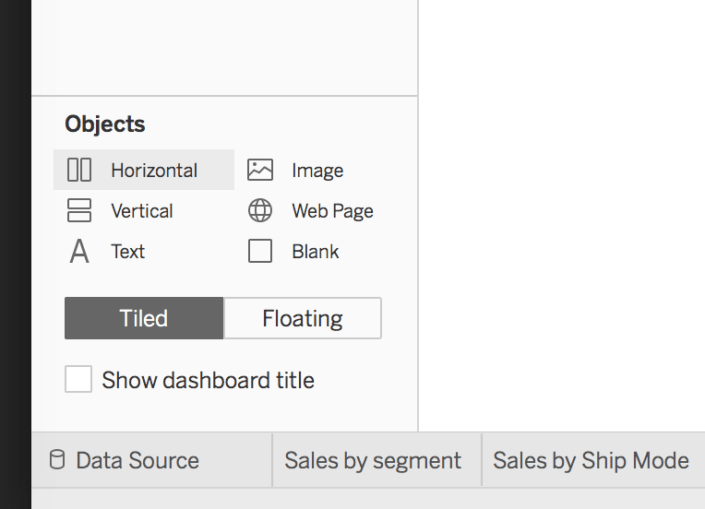Choose the Blank object label
Viewport: 705px width, 509px height.
pyautogui.click(x=315, y=252)
